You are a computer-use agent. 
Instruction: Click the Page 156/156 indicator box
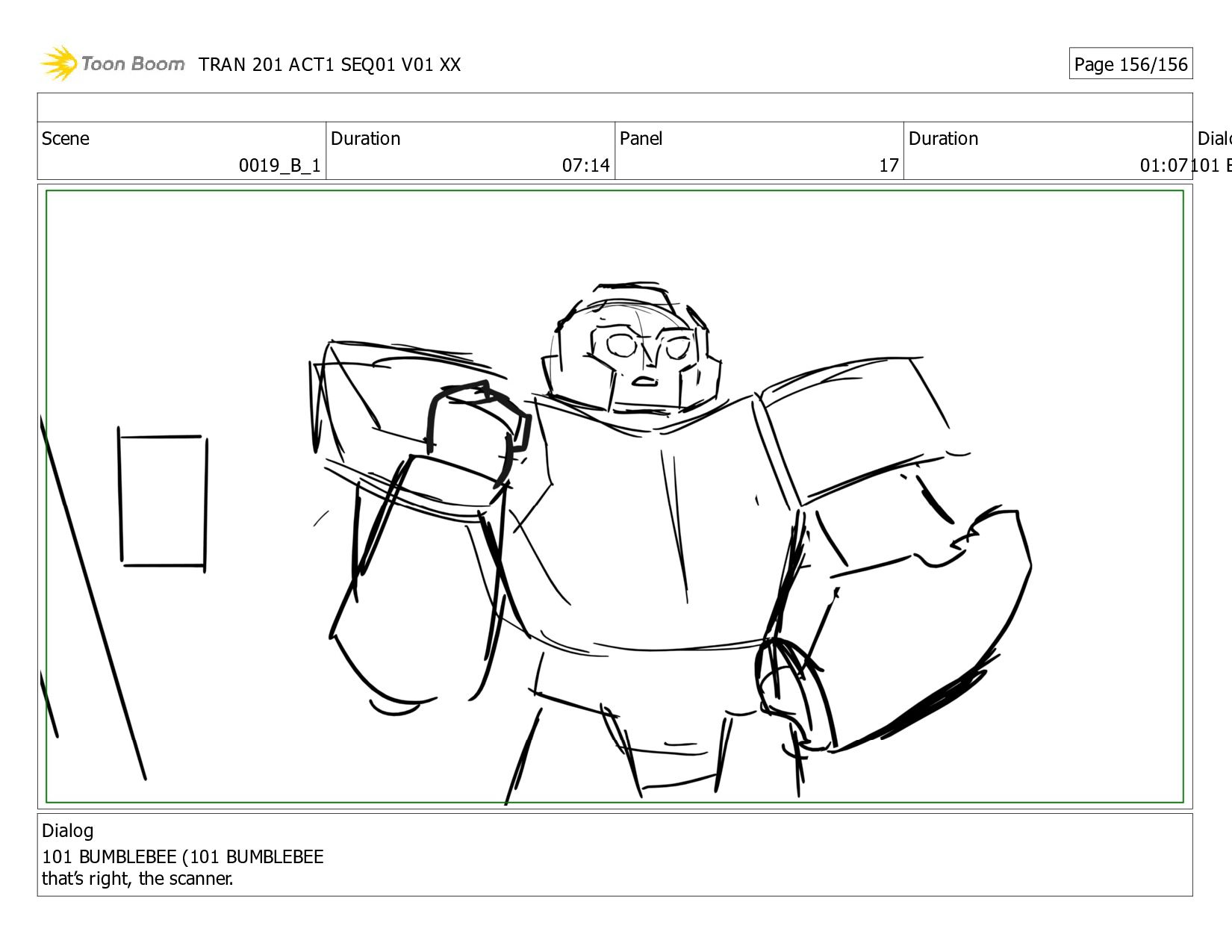click(x=1130, y=64)
